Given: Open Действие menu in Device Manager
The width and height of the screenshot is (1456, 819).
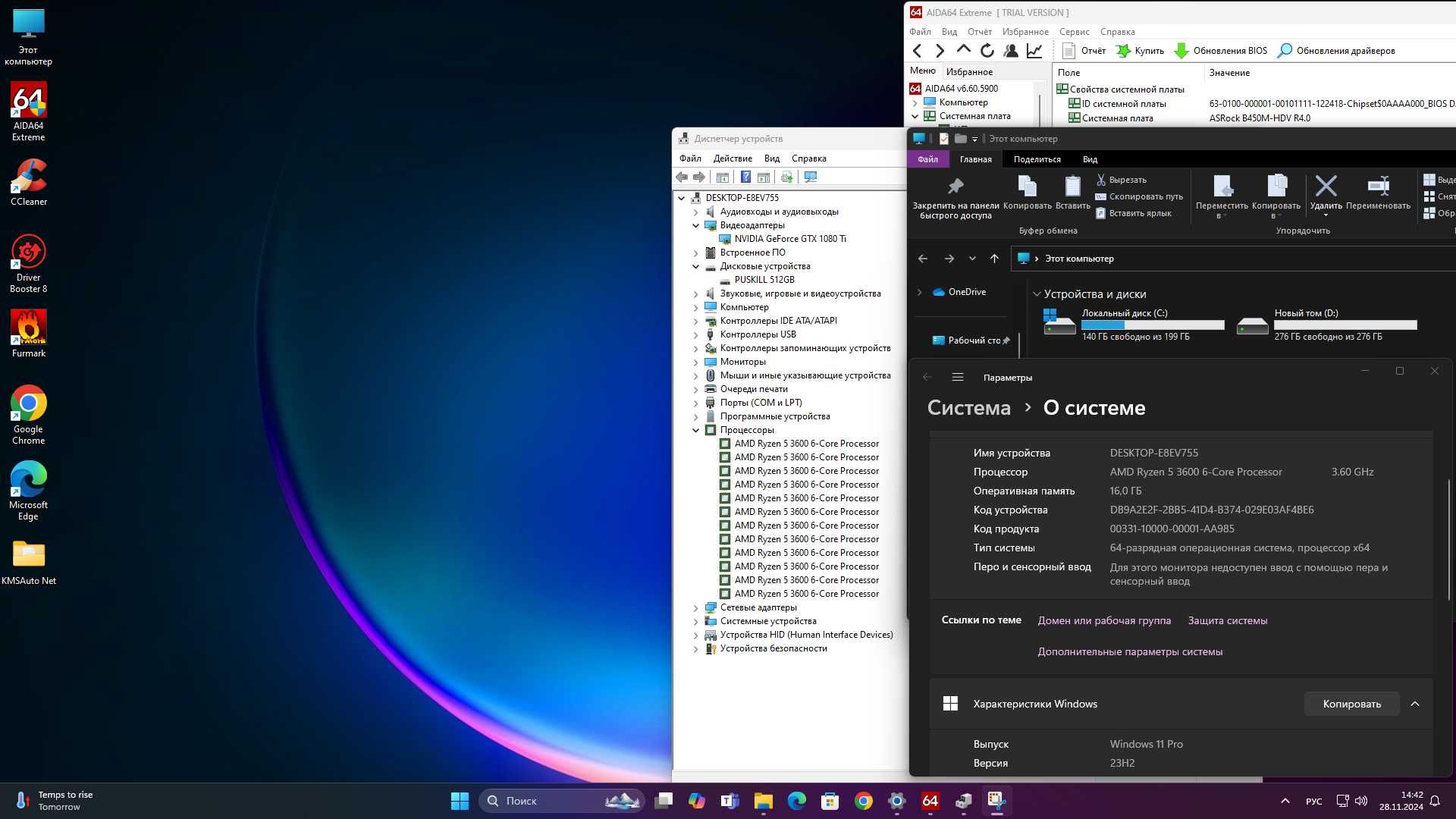Looking at the screenshot, I should (x=733, y=158).
